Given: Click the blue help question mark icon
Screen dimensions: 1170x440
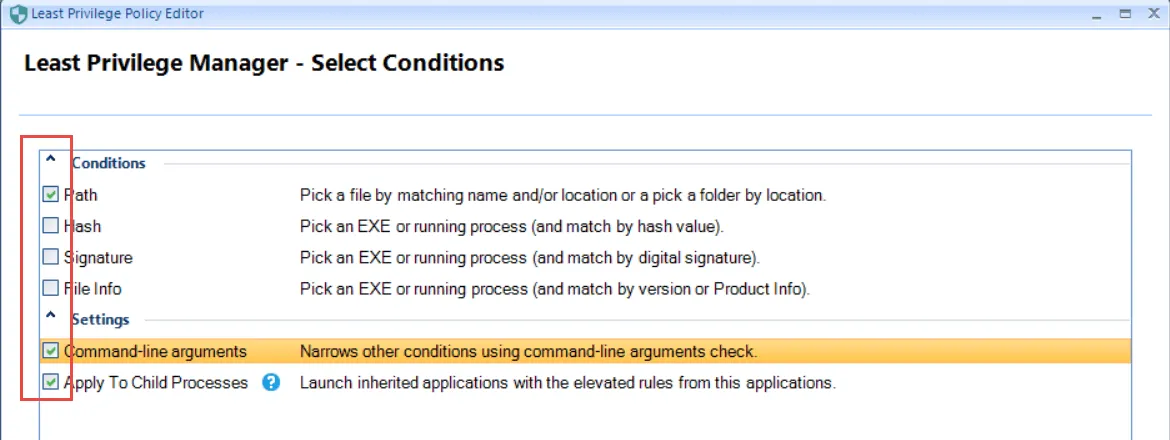Looking at the screenshot, I should pos(271,382).
